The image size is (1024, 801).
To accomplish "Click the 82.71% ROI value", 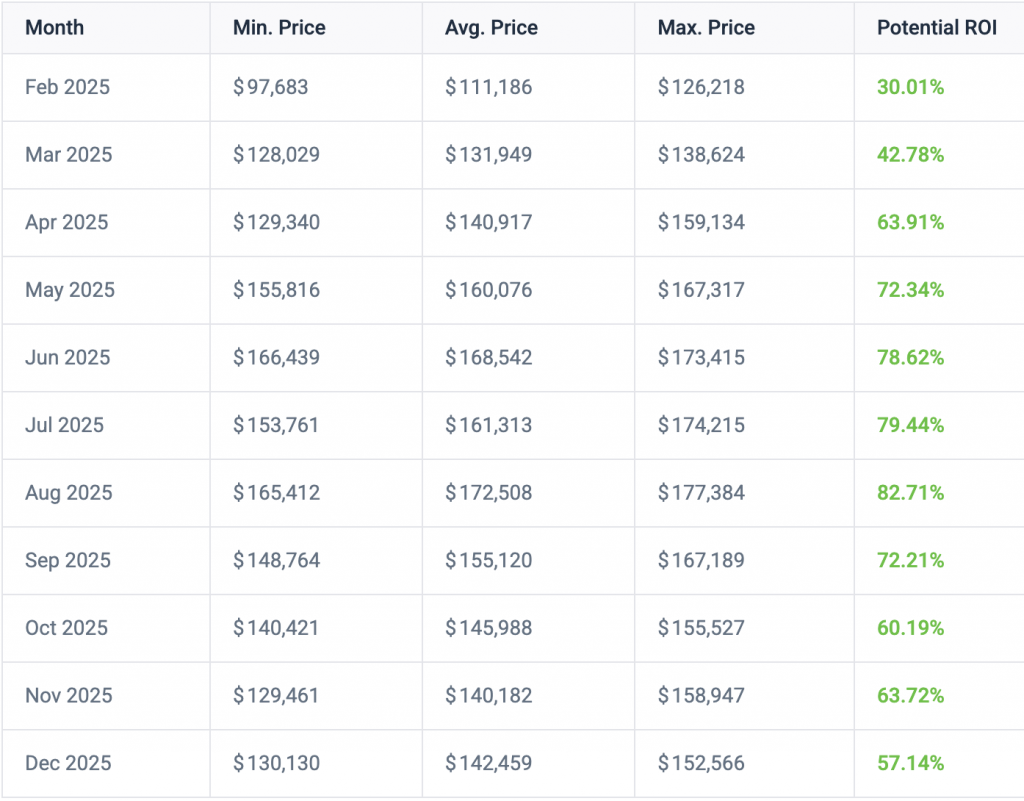I will [x=910, y=492].
